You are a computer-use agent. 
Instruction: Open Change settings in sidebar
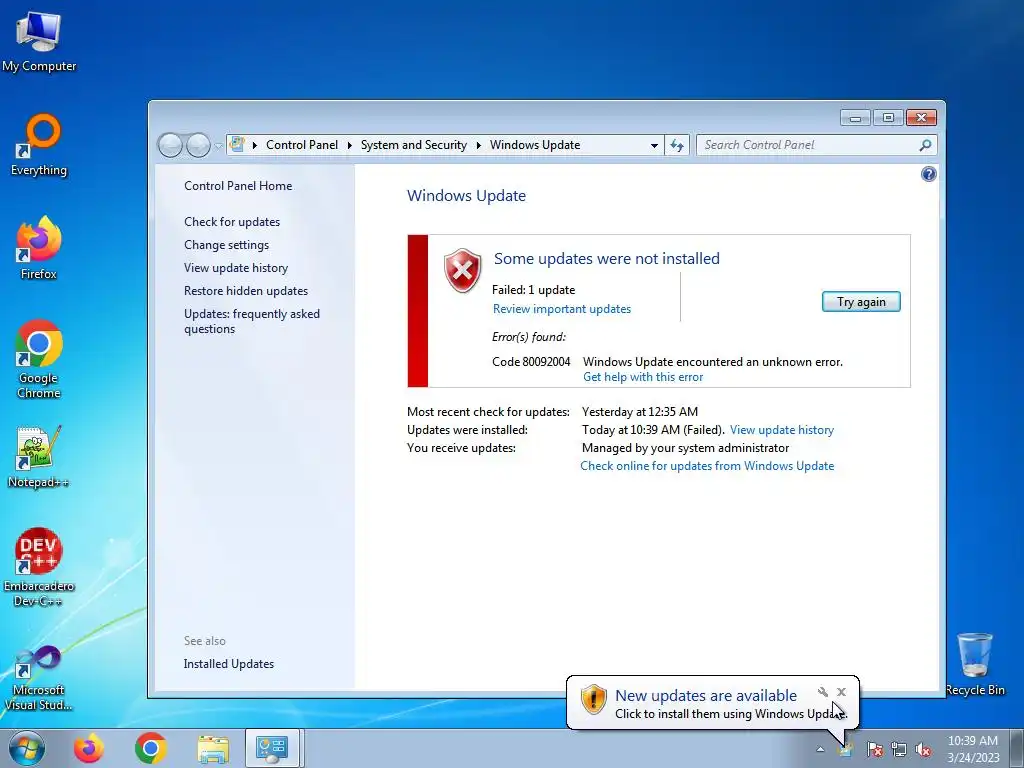226,245
